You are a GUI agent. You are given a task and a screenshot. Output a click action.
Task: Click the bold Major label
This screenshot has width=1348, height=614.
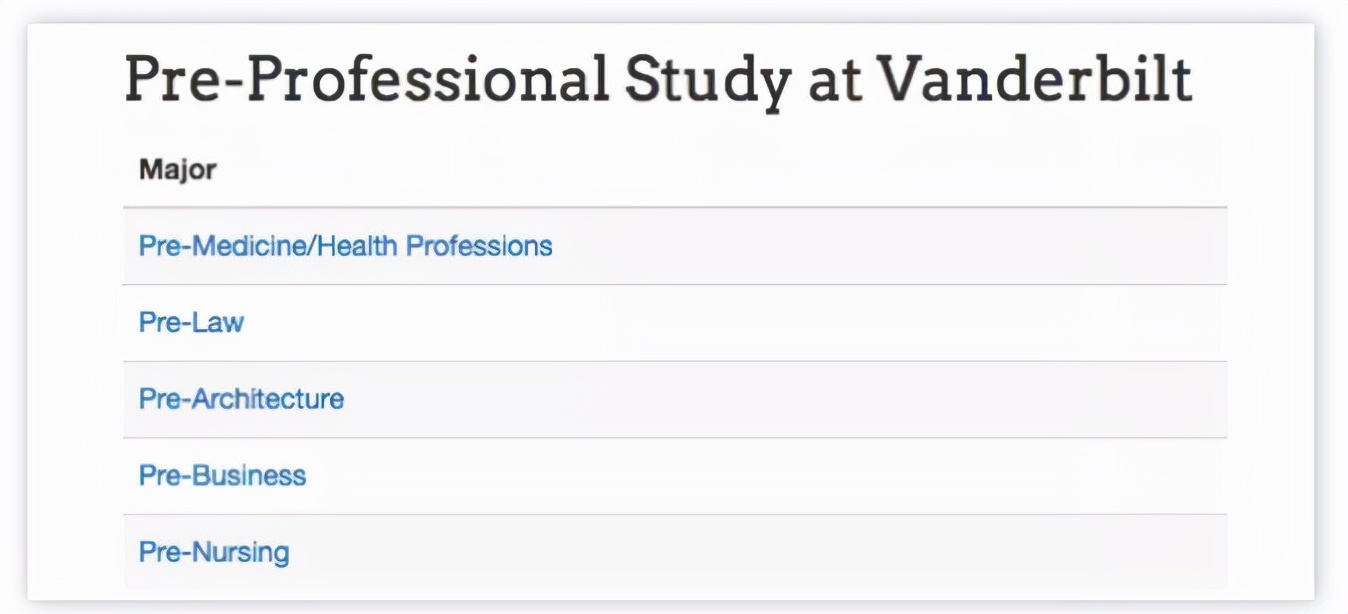[x=177, y=170]
